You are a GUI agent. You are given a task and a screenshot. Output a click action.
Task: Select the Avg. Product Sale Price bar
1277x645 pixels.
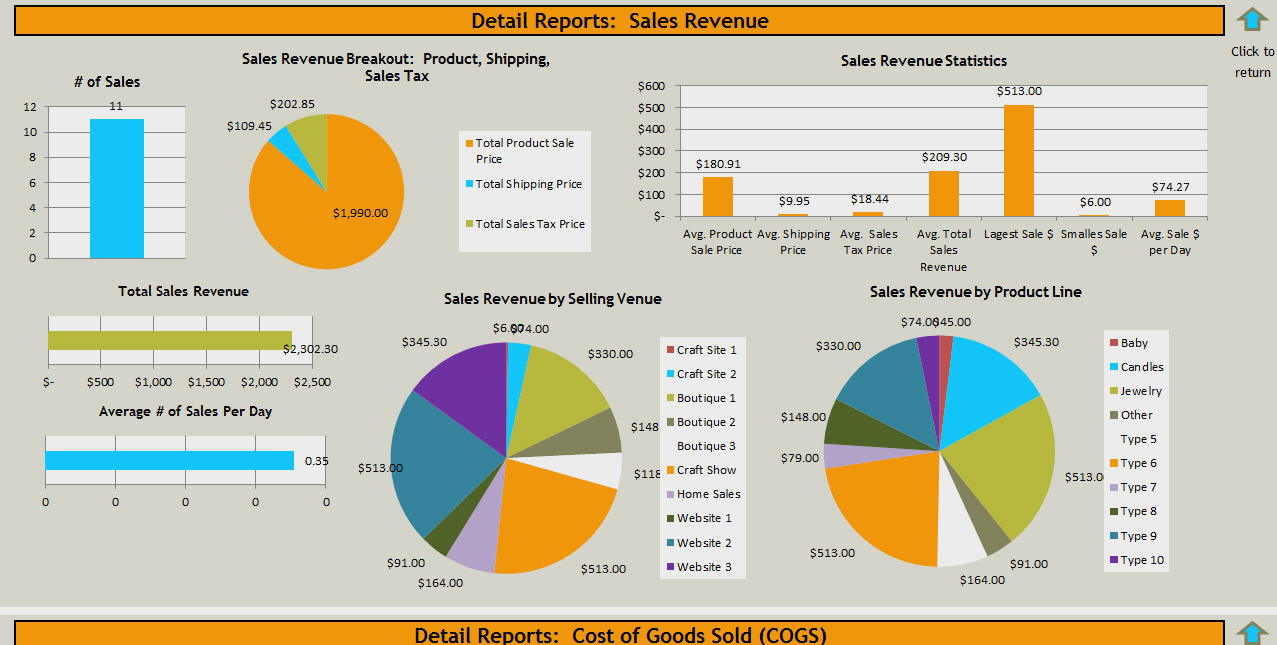click(717, 196)
